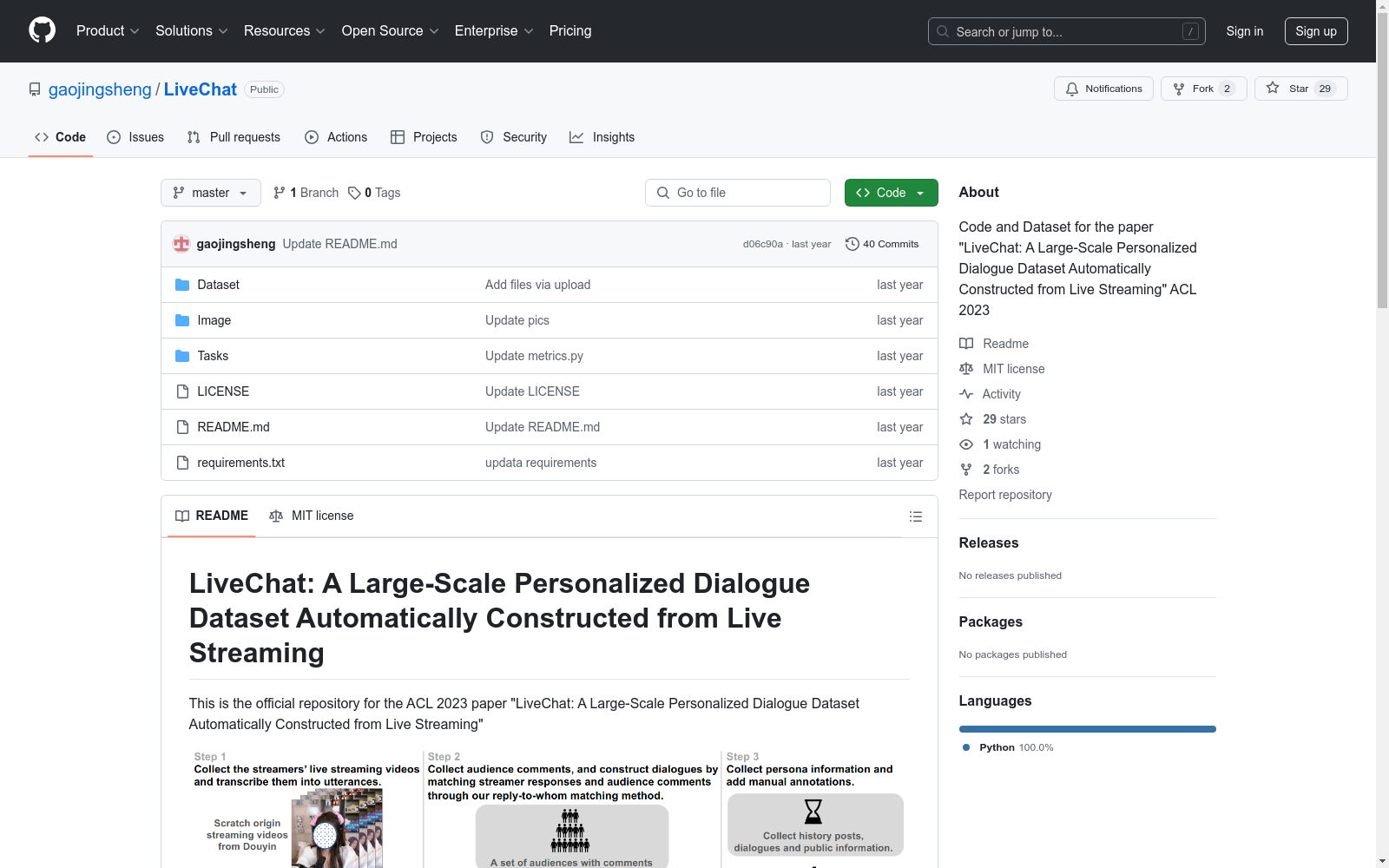Click the pulse icon beside Activity
The image size is (1389, 868).
coord(966,394)
